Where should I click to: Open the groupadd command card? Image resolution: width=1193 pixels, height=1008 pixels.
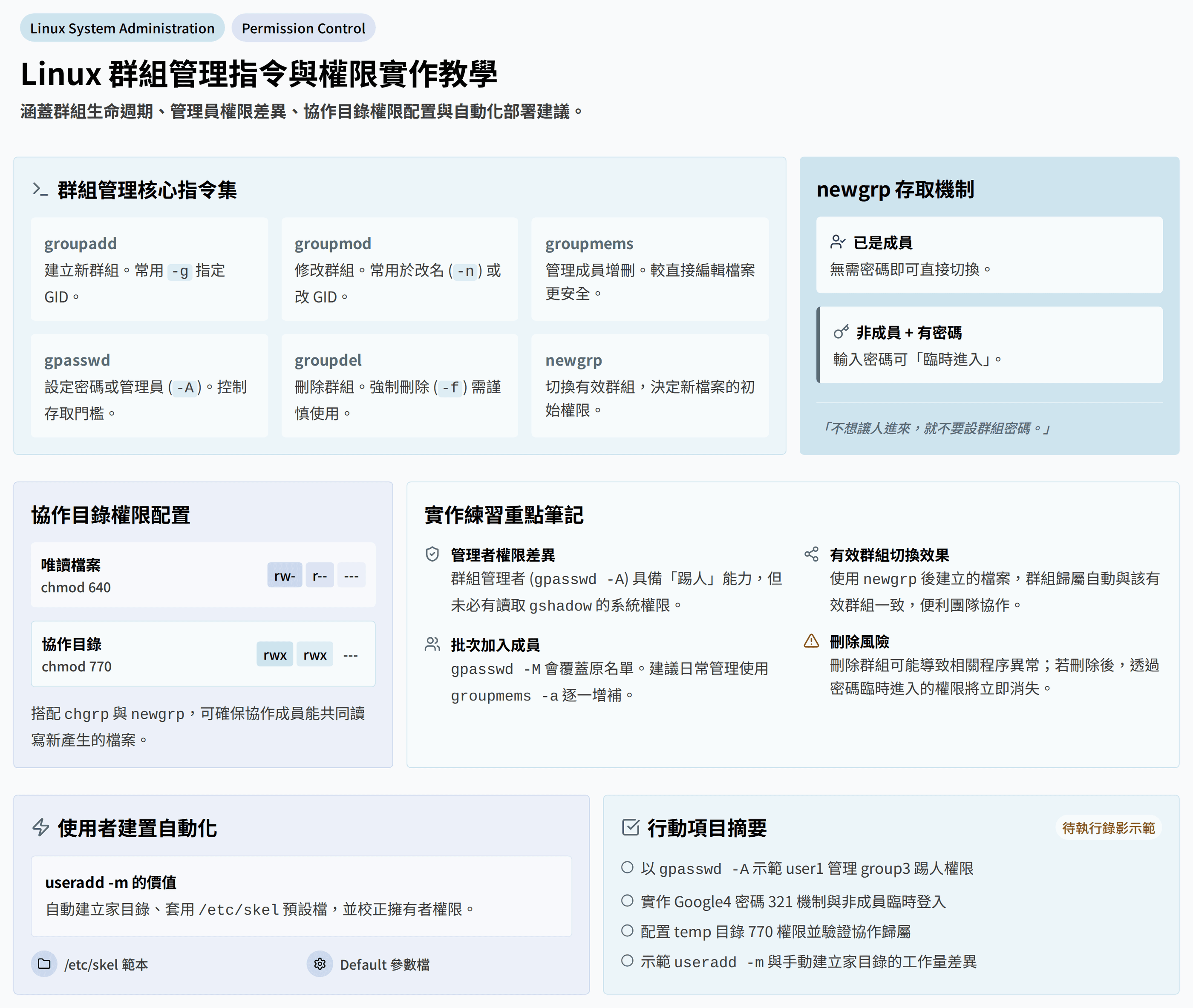tap(149, 268)
